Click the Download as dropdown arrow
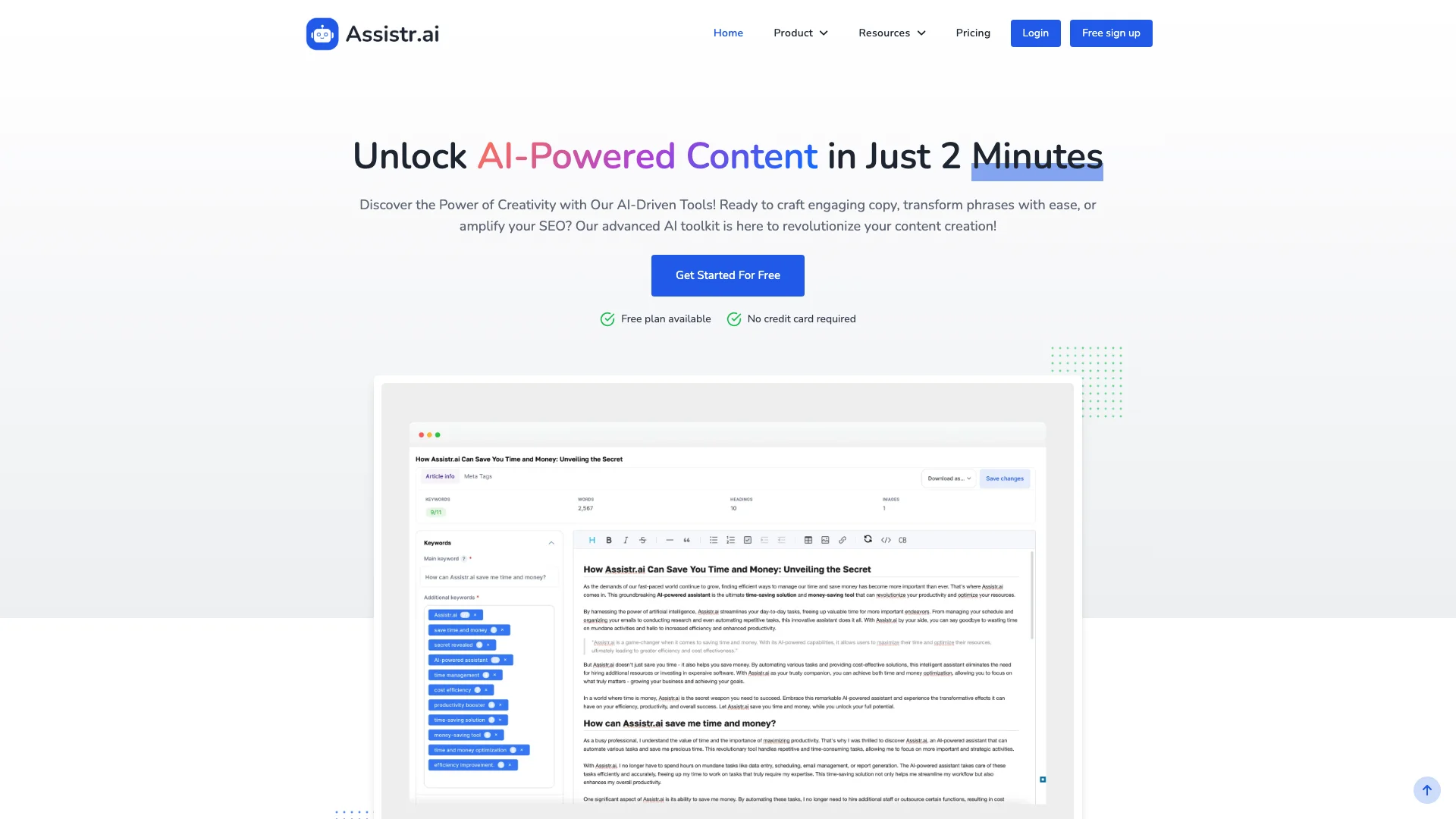Screen dimensions: 1456x819 point(968,478)
